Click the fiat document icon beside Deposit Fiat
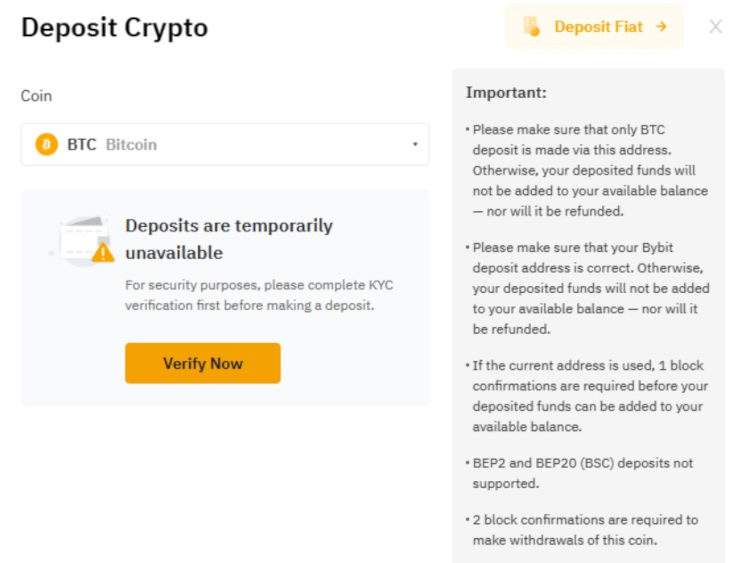 (532, 27)
